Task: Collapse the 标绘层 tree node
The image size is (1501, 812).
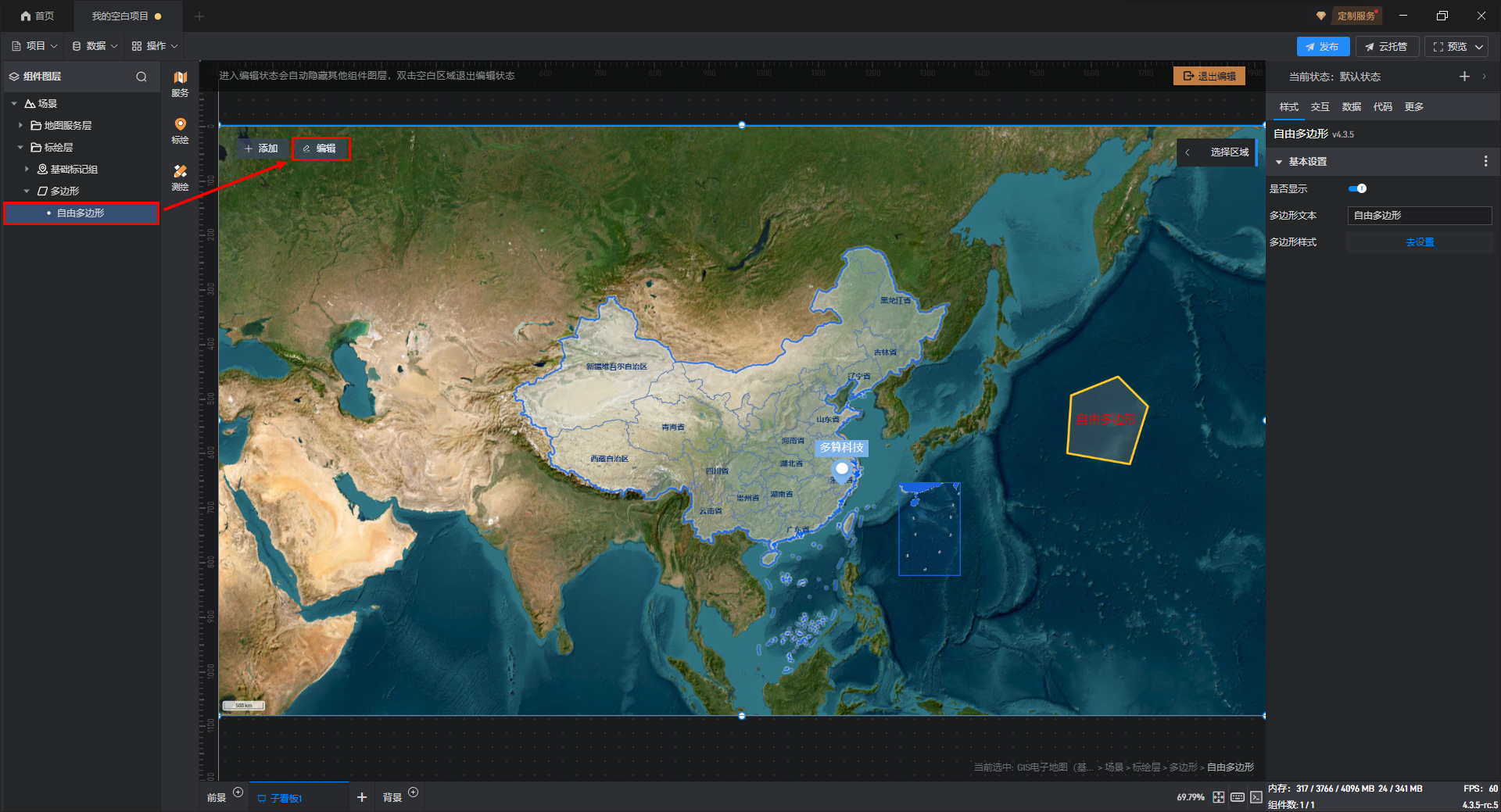Action: coord(20,147)
